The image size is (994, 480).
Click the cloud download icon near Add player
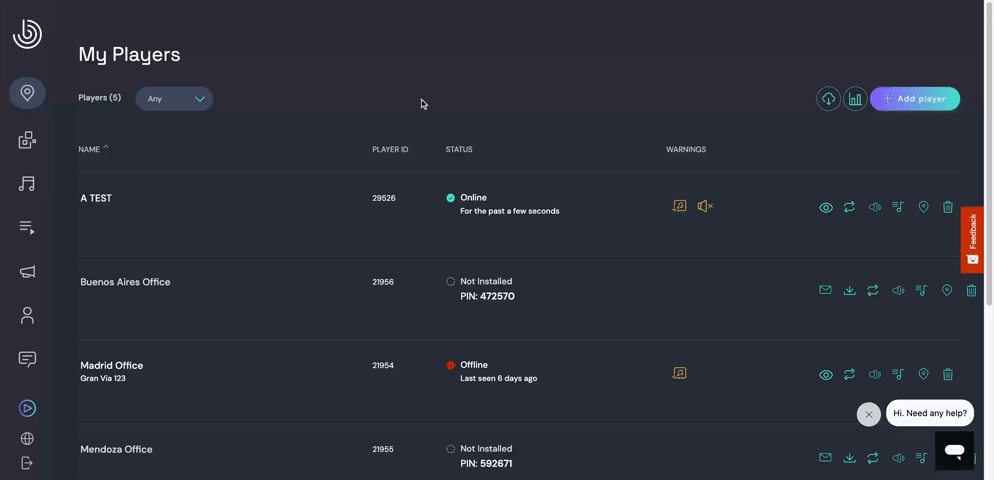point(828,99)
